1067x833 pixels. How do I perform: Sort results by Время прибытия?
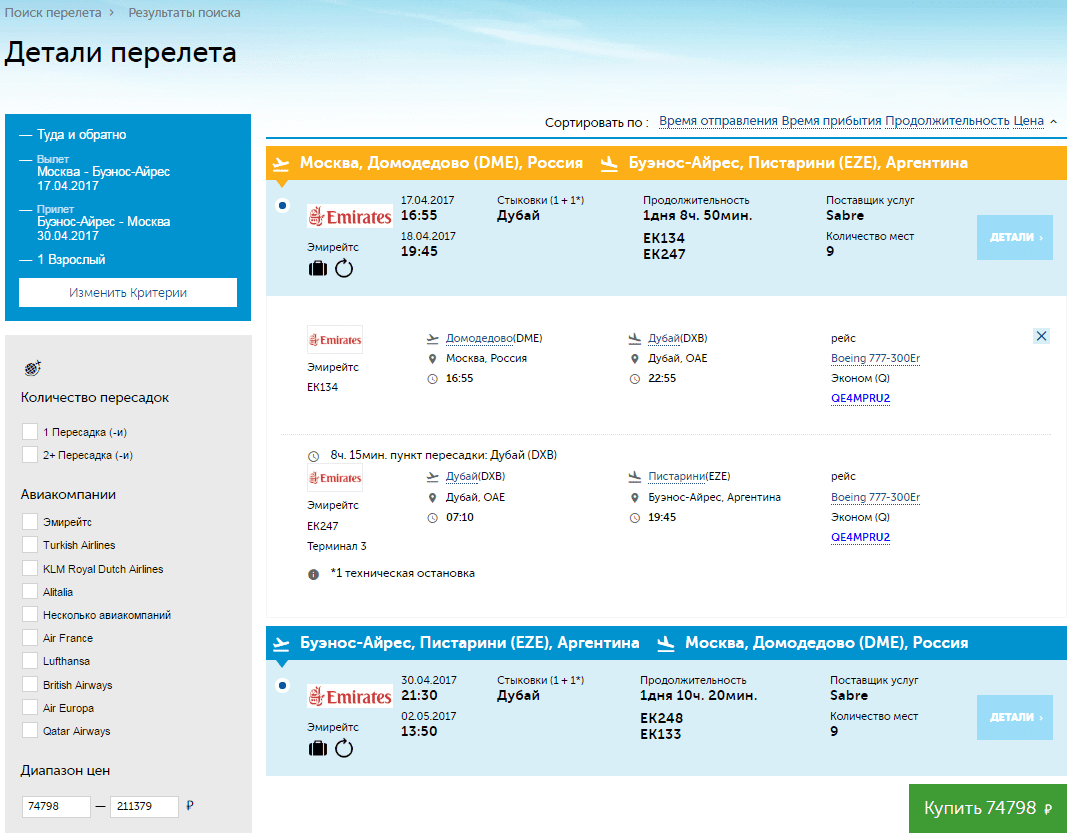click(x=831, y=121)
